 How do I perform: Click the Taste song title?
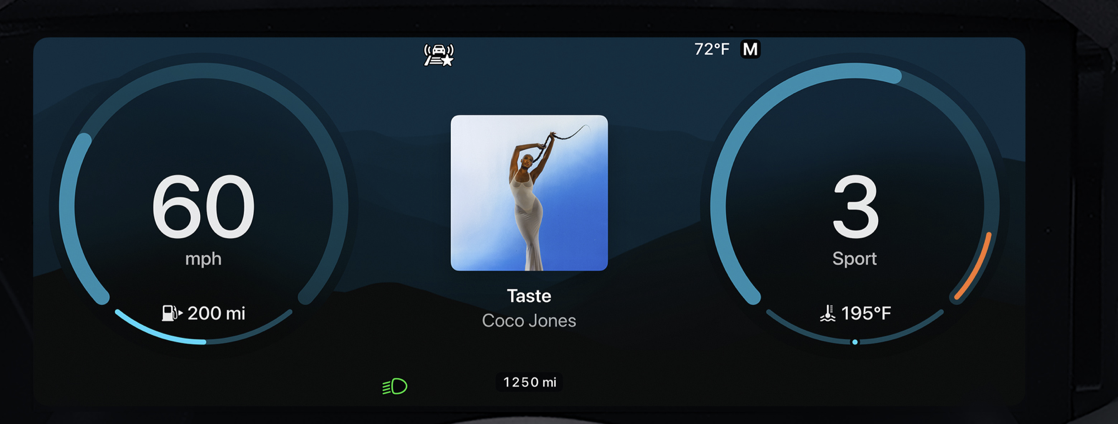coord(529,296)
